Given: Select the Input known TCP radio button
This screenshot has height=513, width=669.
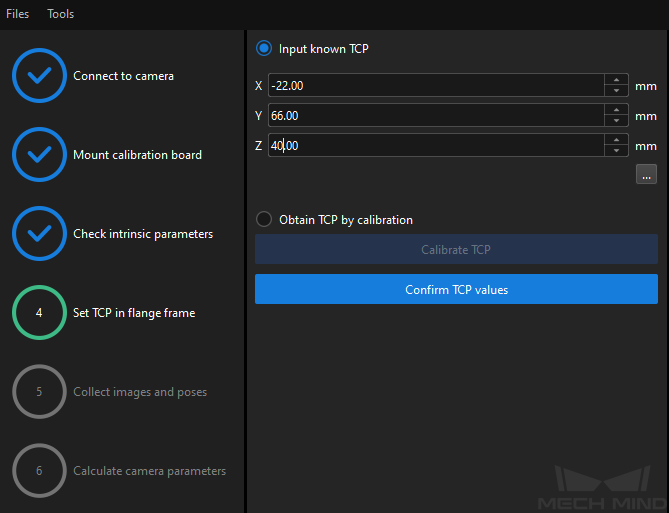Looking at the screenshot, I should 264,49.
